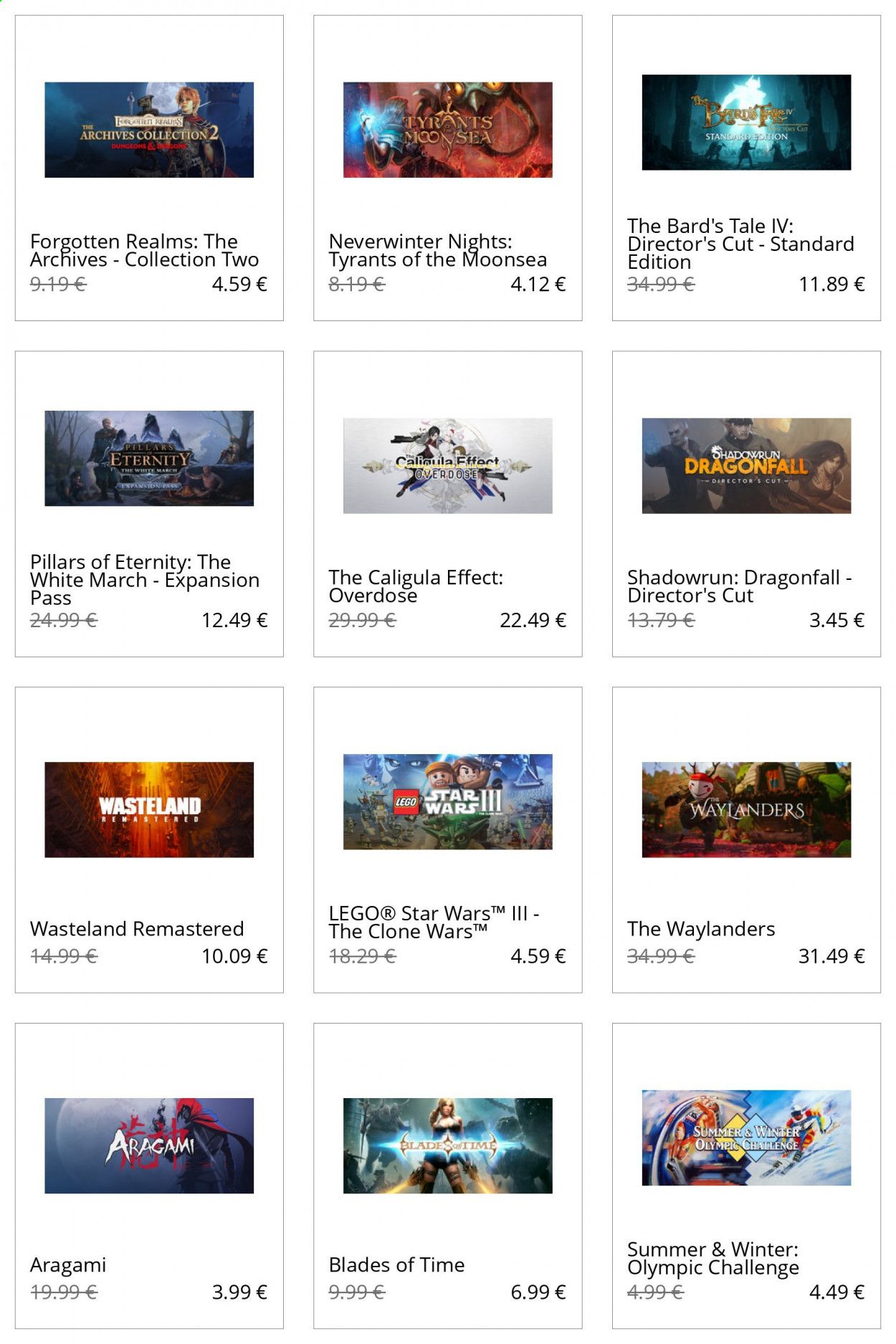Click the title The Caligula Effect: Overdose
Screen dimensions: 896x1344
tap(416, 586)
